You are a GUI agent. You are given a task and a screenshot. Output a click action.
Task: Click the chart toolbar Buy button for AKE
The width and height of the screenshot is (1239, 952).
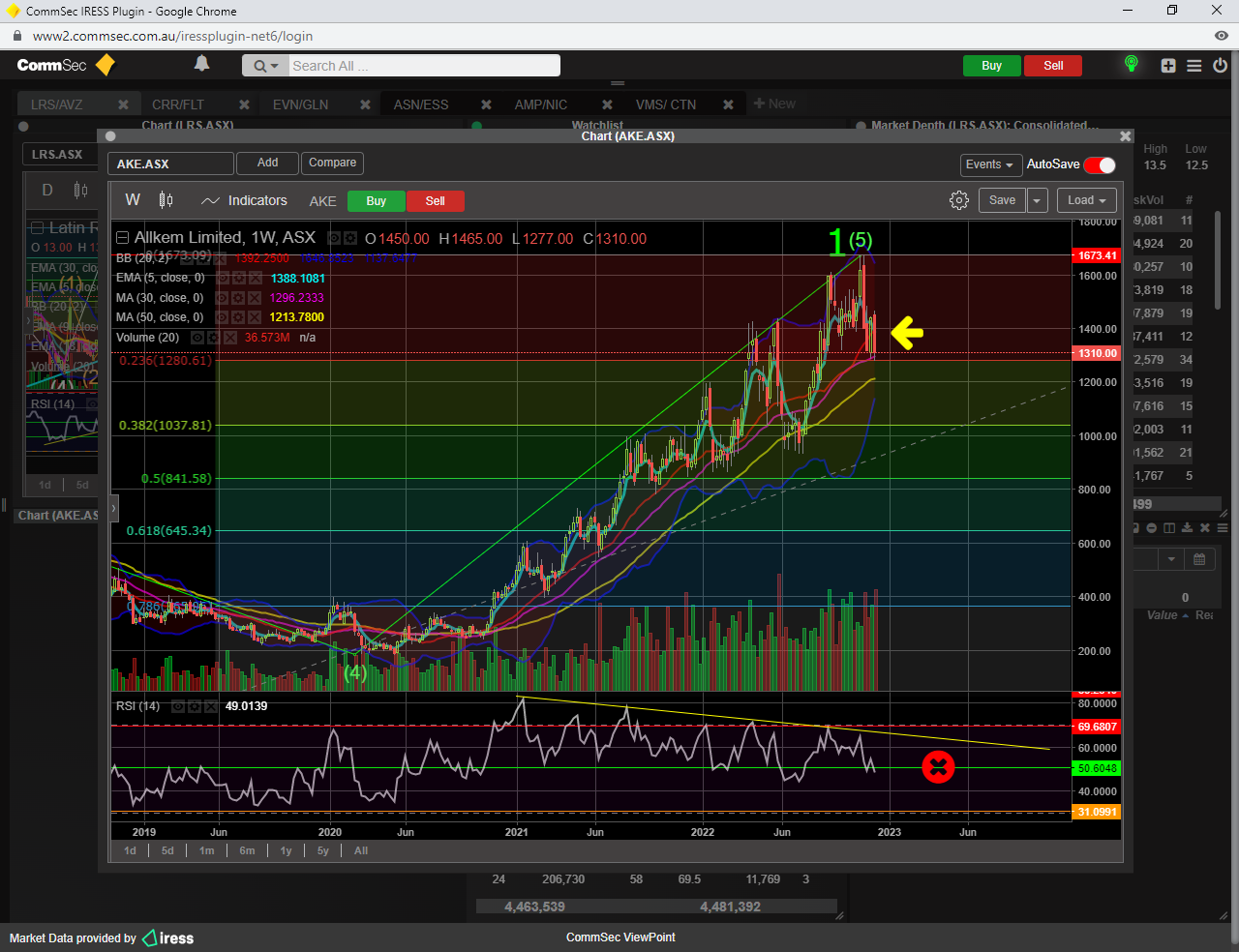[x=377, y=201]
